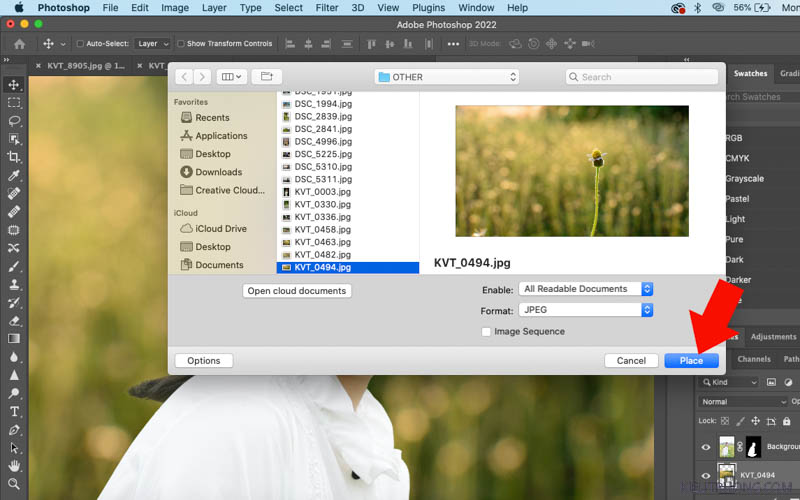This screenshot has width=800, height=500.
Task: Toggle lock transparent pixels
Action: pyautogui.click(x=725, y=421)
